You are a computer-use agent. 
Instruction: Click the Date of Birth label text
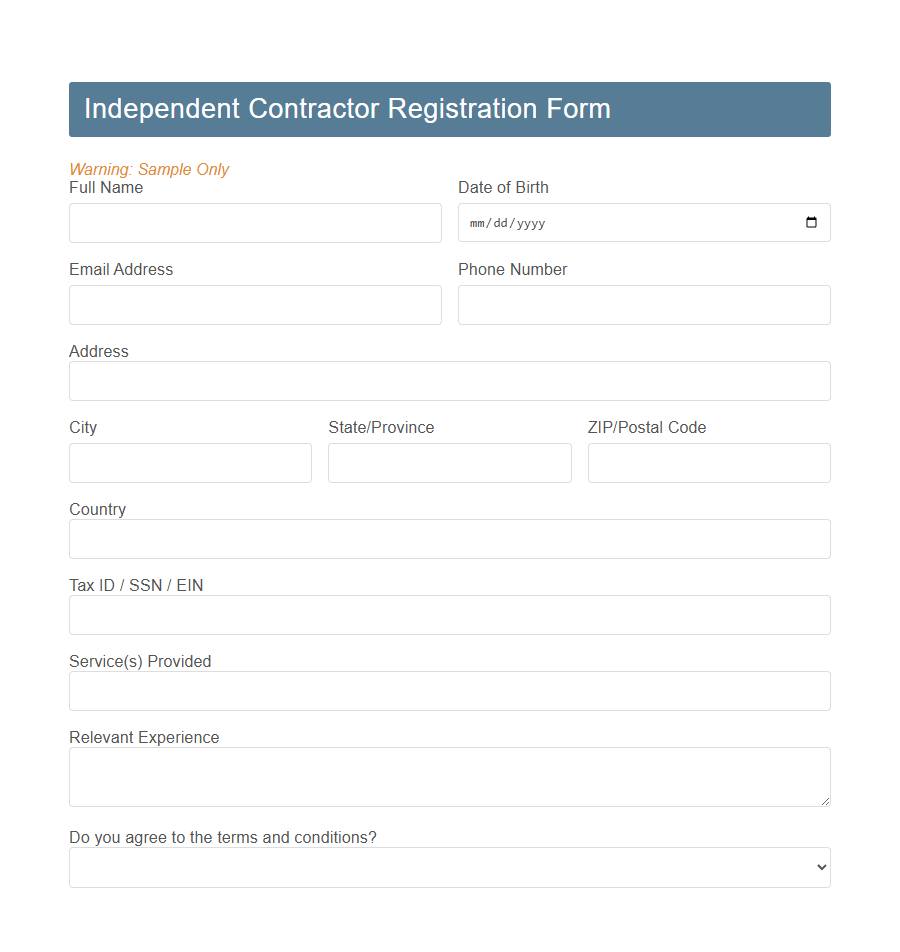[x=503, y=187]
